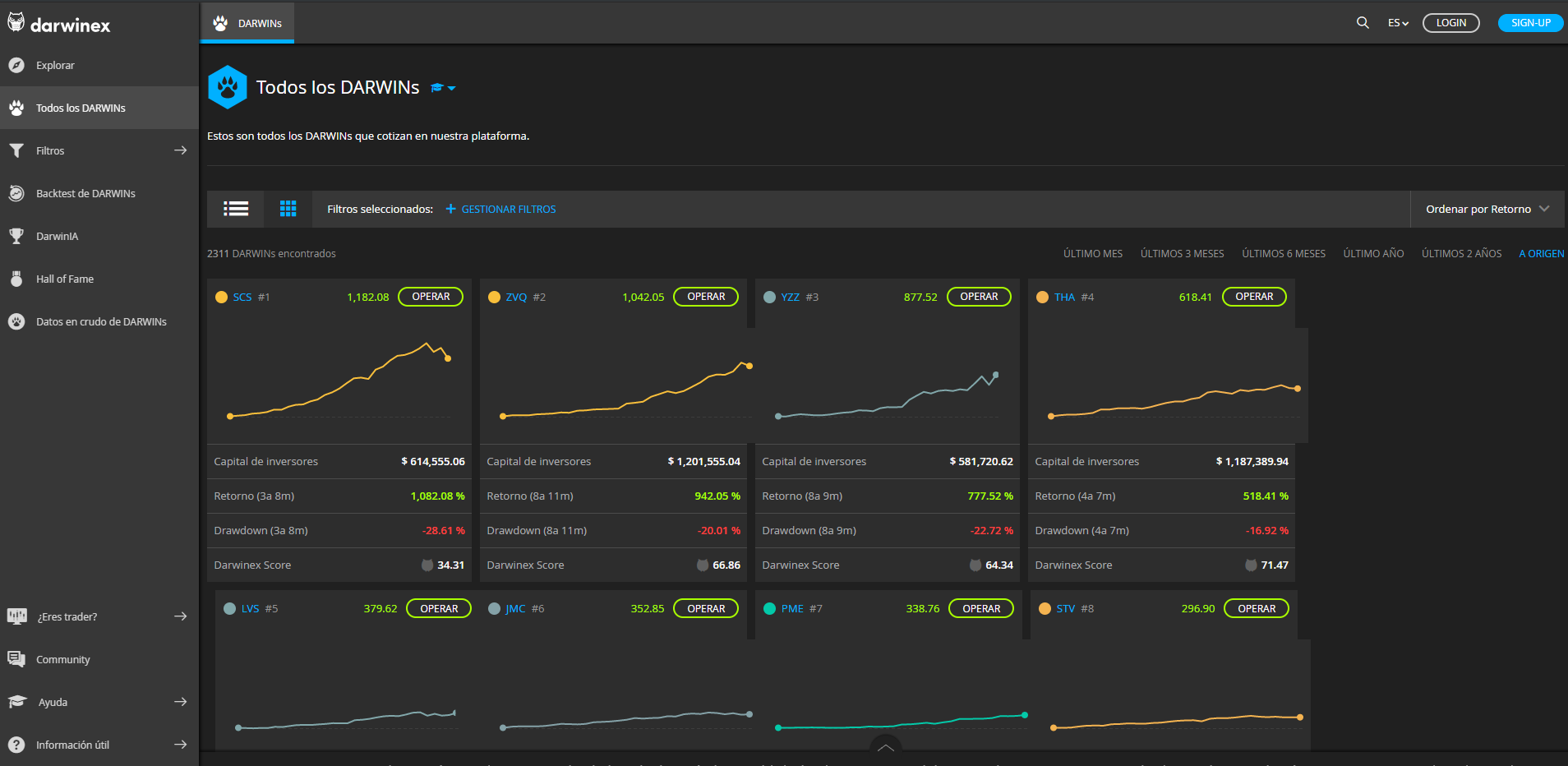
Task: Open the ZVQ DARWIN link
Action: 516,297
